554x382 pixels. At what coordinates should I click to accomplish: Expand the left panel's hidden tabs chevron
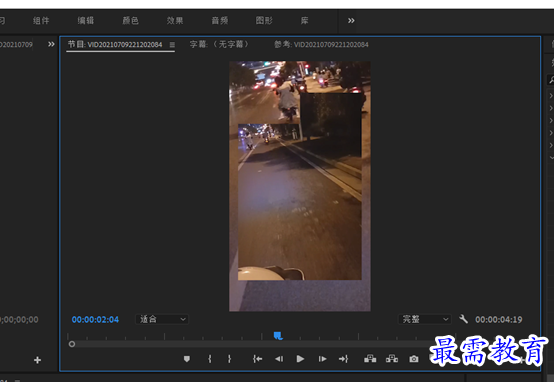pos(51,44)
